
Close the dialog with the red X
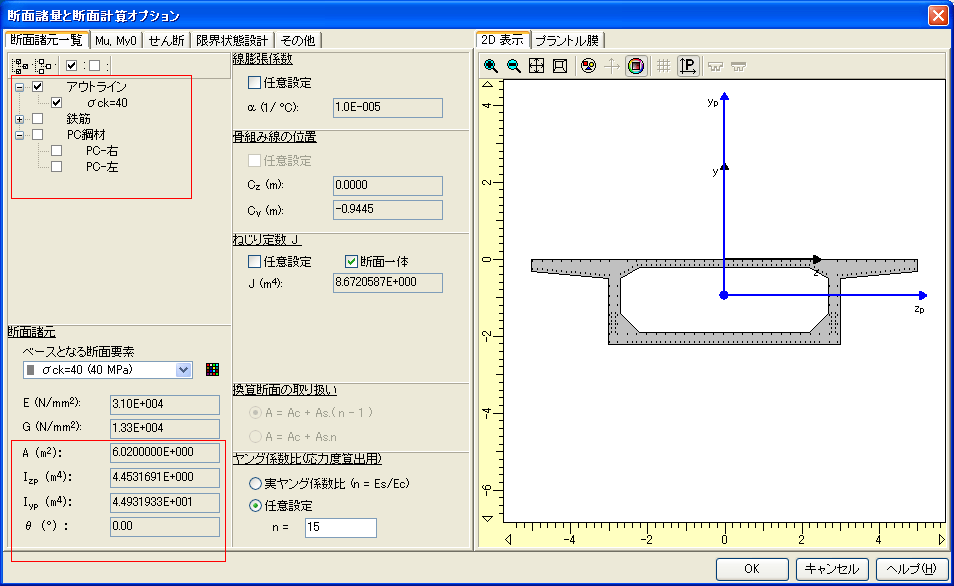coord(938,15)
